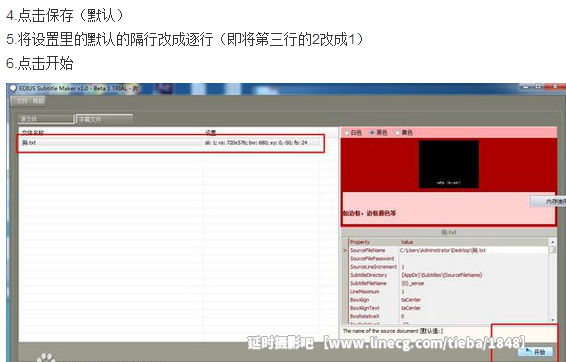This screenshot has width=566, height=362.
Task: Switch to the 字幕文件 tab
Action: (105, 119)
